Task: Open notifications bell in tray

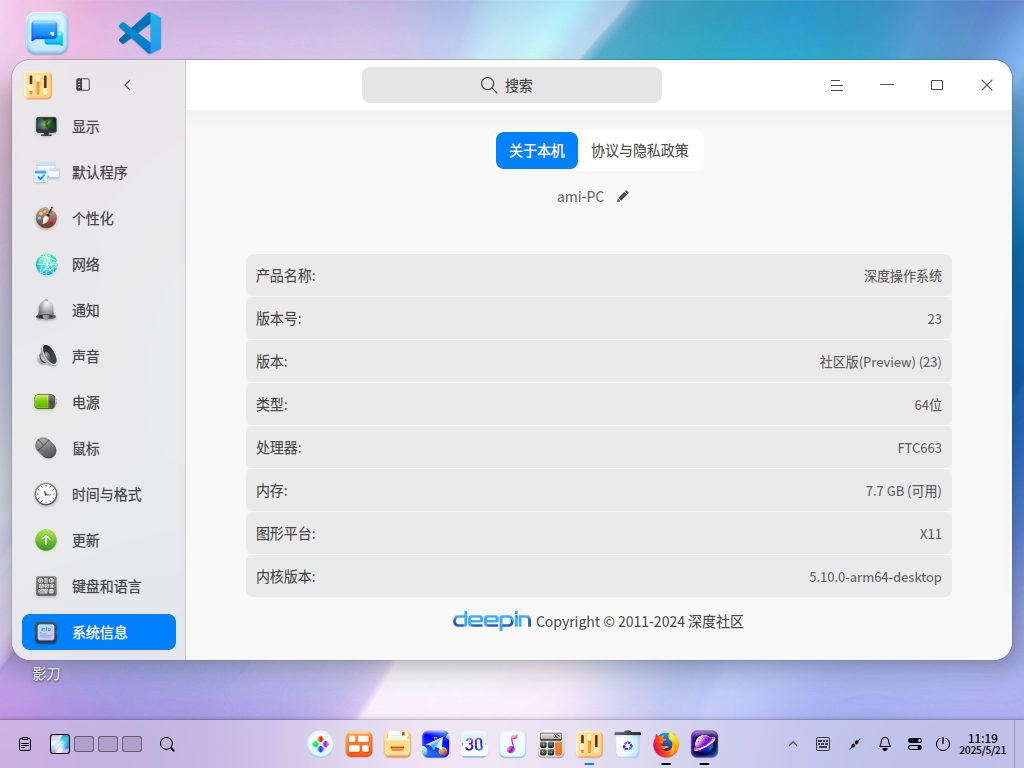Action: click(885, 744)
